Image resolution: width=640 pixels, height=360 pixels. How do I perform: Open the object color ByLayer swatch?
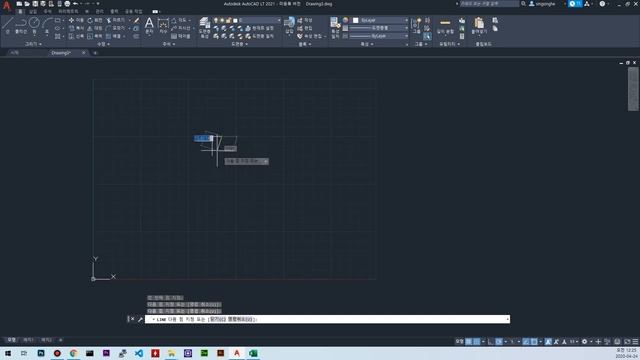coord(355,20)
